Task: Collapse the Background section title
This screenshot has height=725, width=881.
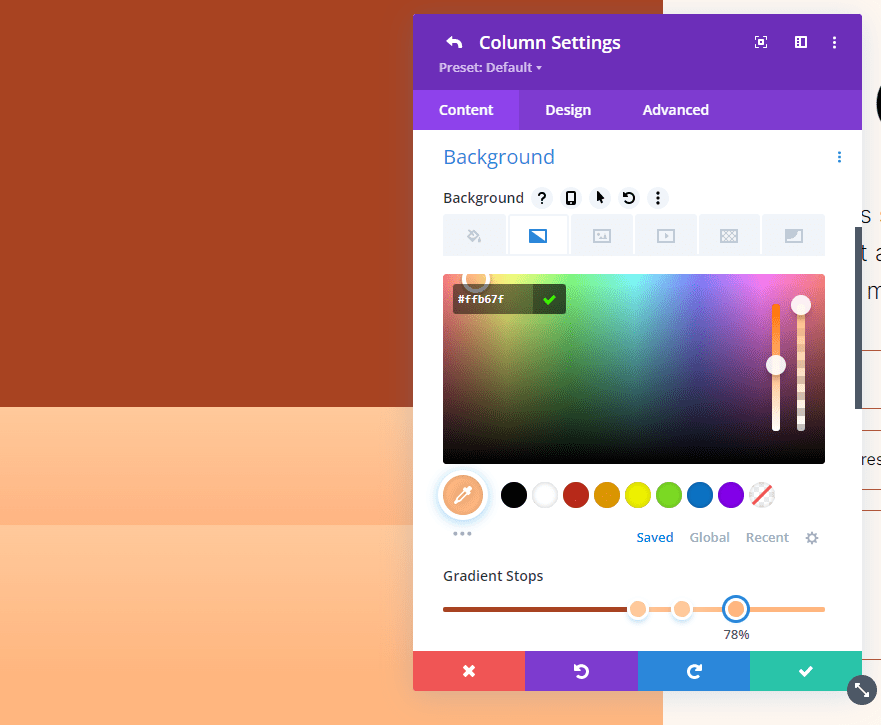Action: (x=499, y=157)
